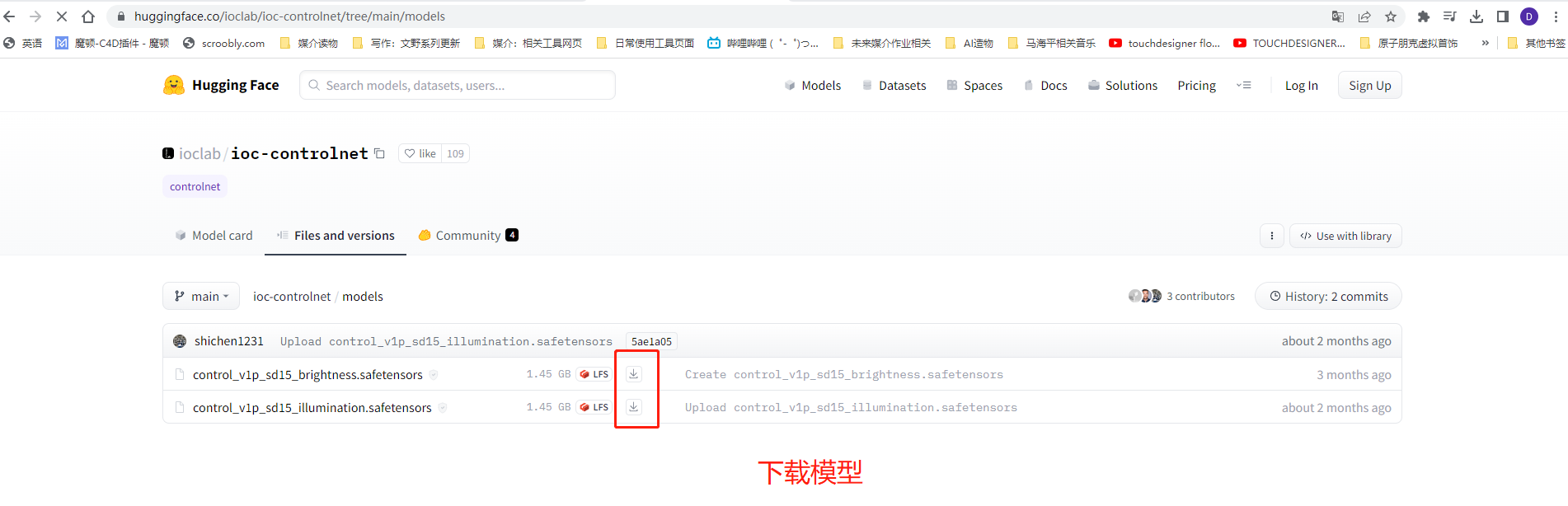Open History: 2 commits

(x=1328, y=296)
